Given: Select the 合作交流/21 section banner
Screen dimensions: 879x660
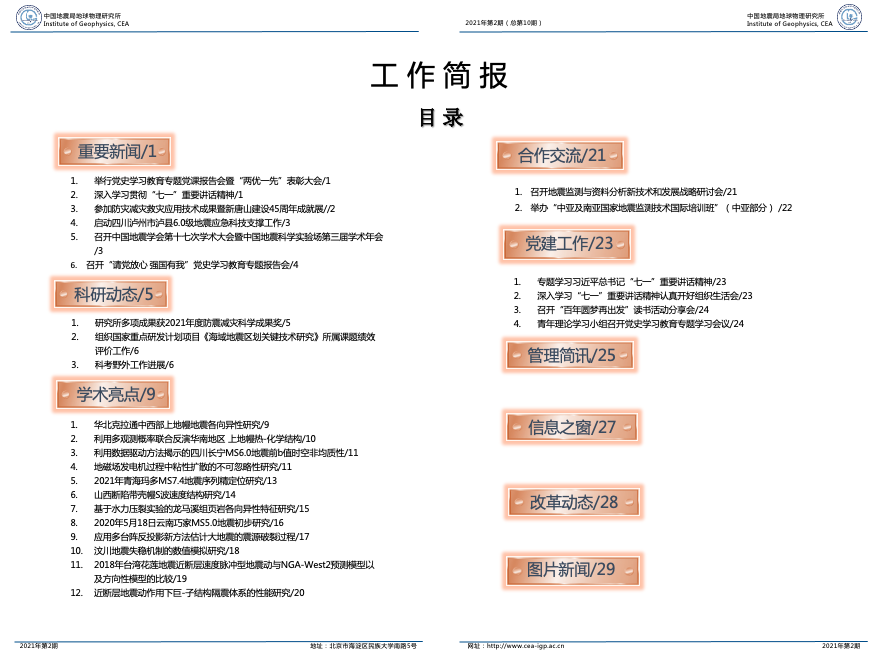Looking at the screenshot, I should click(562, 155).
